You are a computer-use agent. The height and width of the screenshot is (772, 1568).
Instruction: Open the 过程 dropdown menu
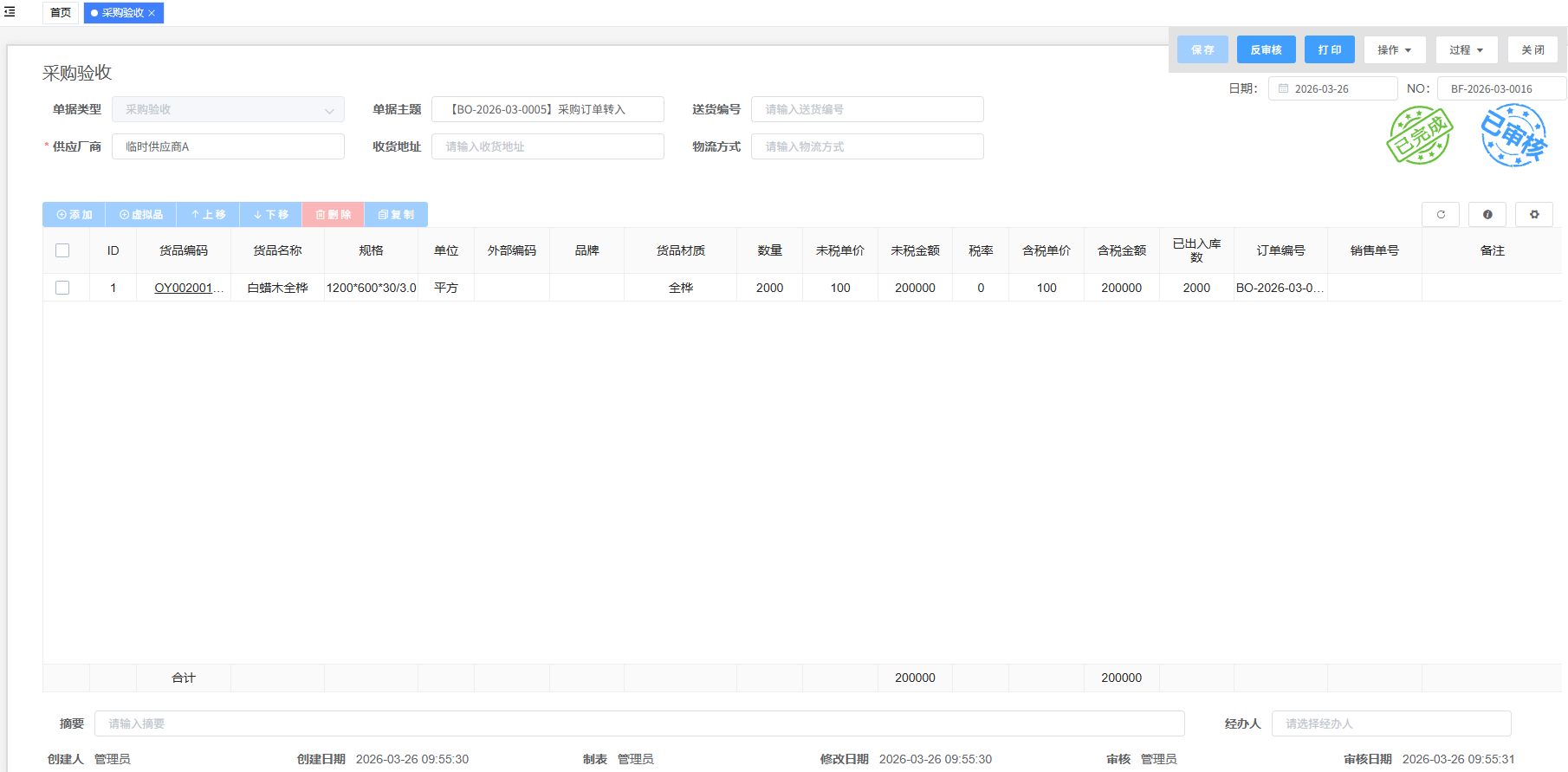1466,50
